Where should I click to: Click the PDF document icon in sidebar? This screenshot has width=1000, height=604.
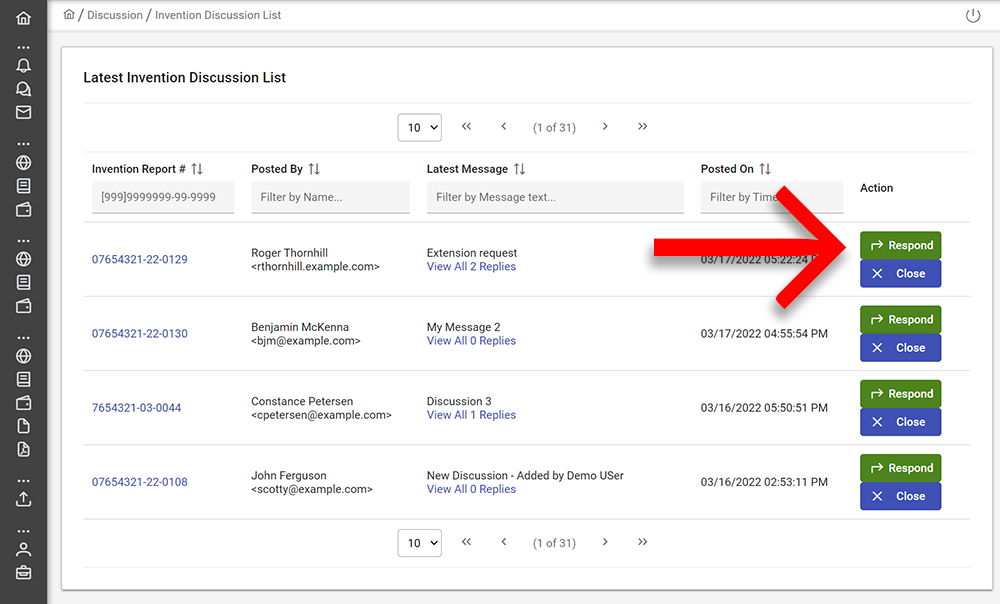tap(23, 449)
